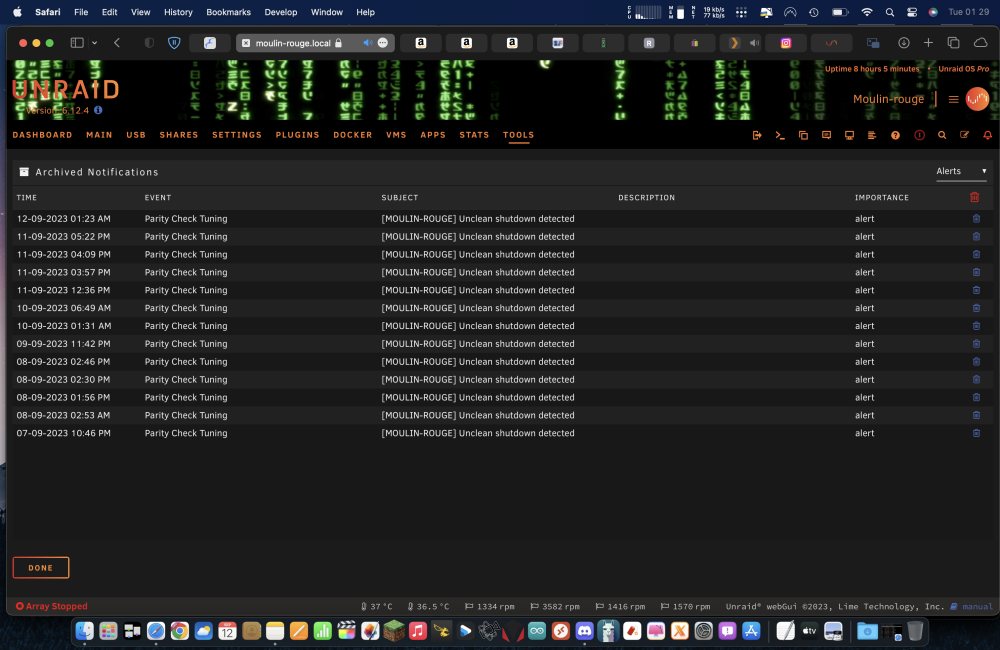Open Discord from the Dock

[584, 631]
